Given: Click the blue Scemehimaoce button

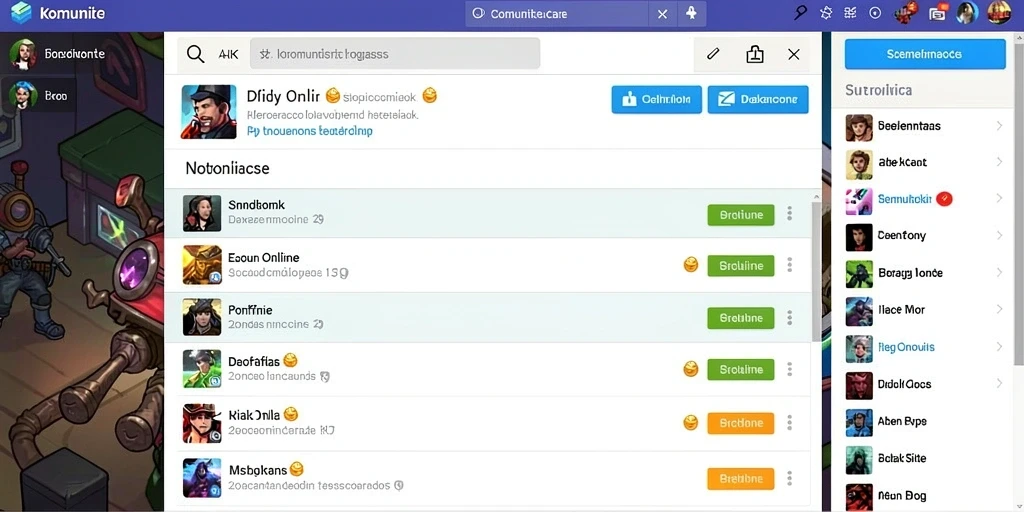Looking at the screenshot, I should tap(925, 54).
